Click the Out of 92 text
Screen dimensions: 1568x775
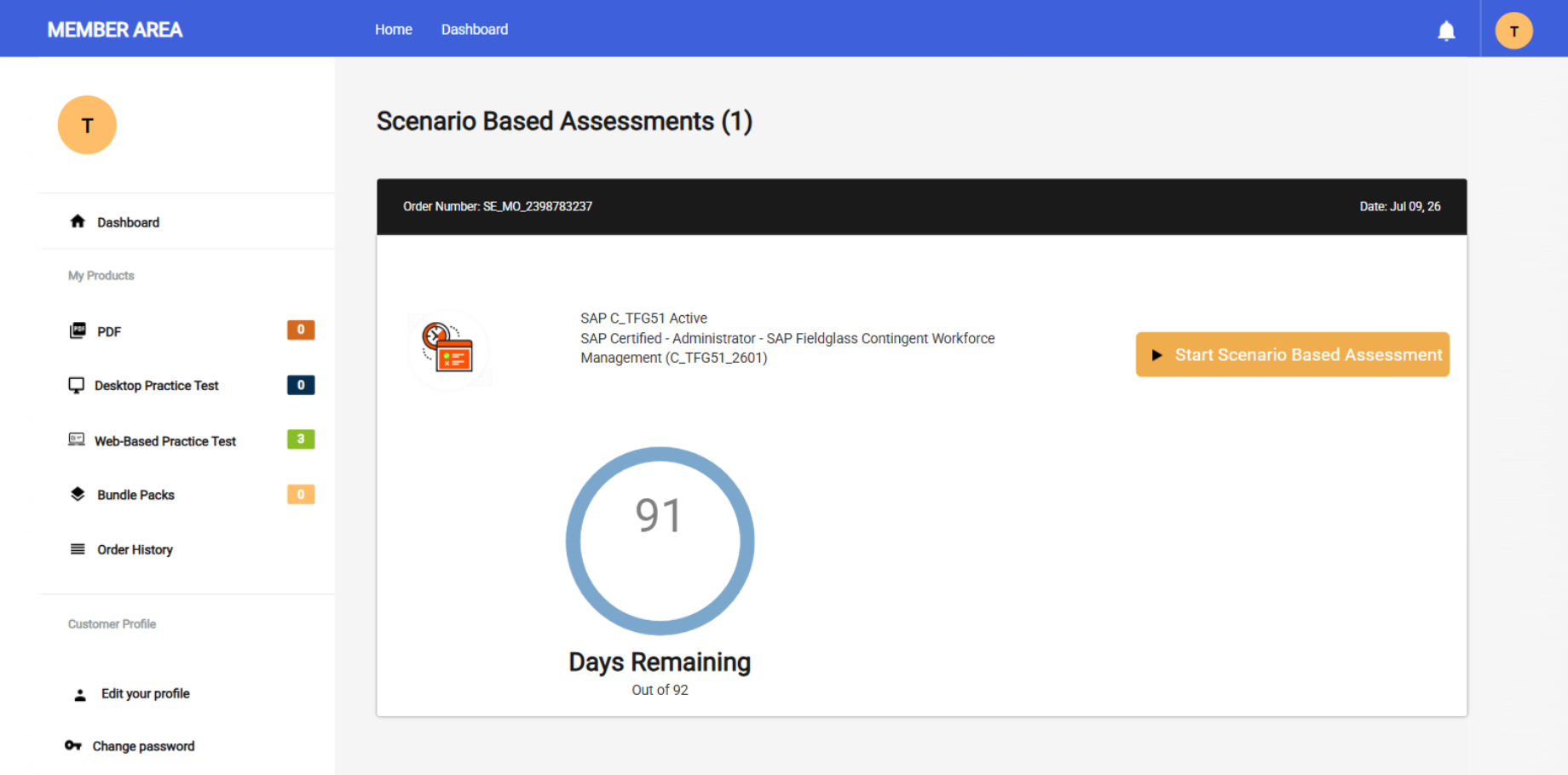coord(660,690)
